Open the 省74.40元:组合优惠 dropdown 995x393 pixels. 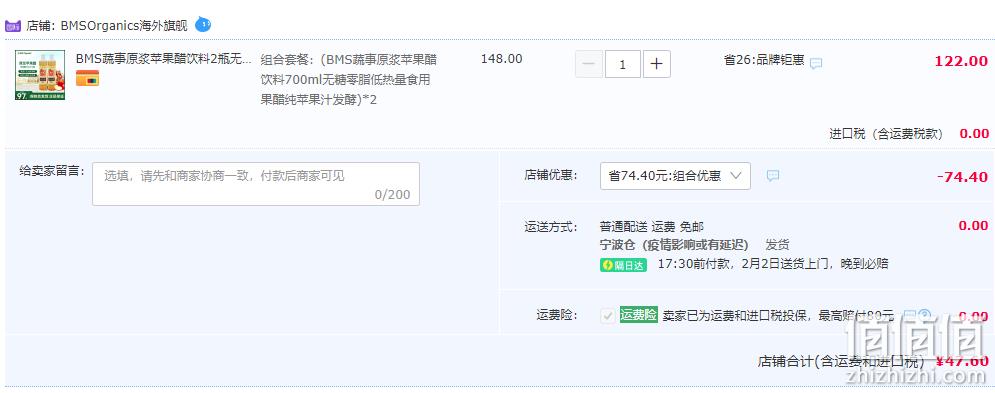click(x=675, y=176)
